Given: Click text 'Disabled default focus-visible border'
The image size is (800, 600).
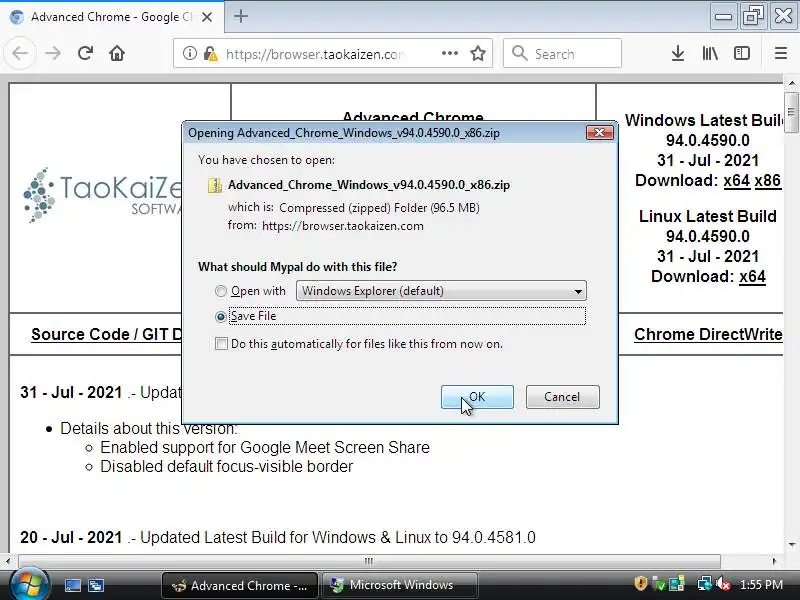Looking at the screenshot, I should (227, 466).
